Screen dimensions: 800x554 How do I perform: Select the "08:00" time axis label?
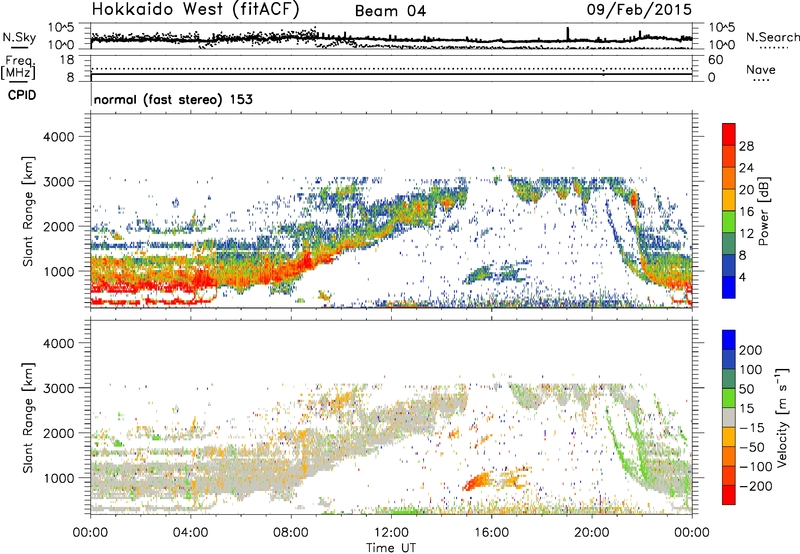tap(291, 533)
